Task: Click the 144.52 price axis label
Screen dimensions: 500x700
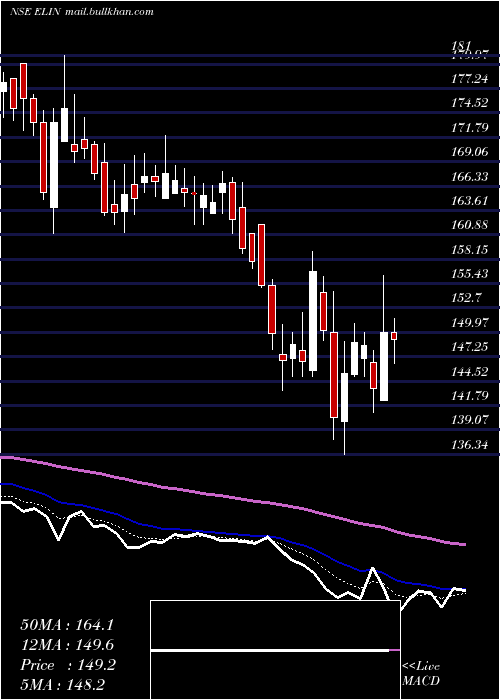Action: [468, 371]
